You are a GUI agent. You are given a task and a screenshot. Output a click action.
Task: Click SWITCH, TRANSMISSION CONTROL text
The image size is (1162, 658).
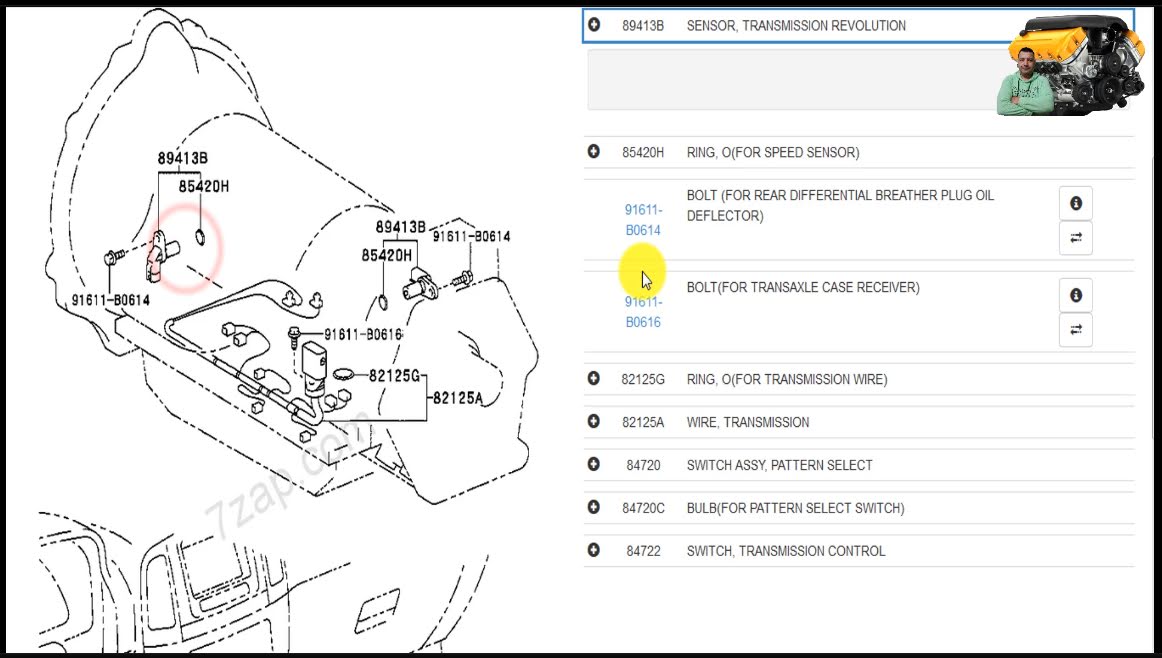(786, 551)
